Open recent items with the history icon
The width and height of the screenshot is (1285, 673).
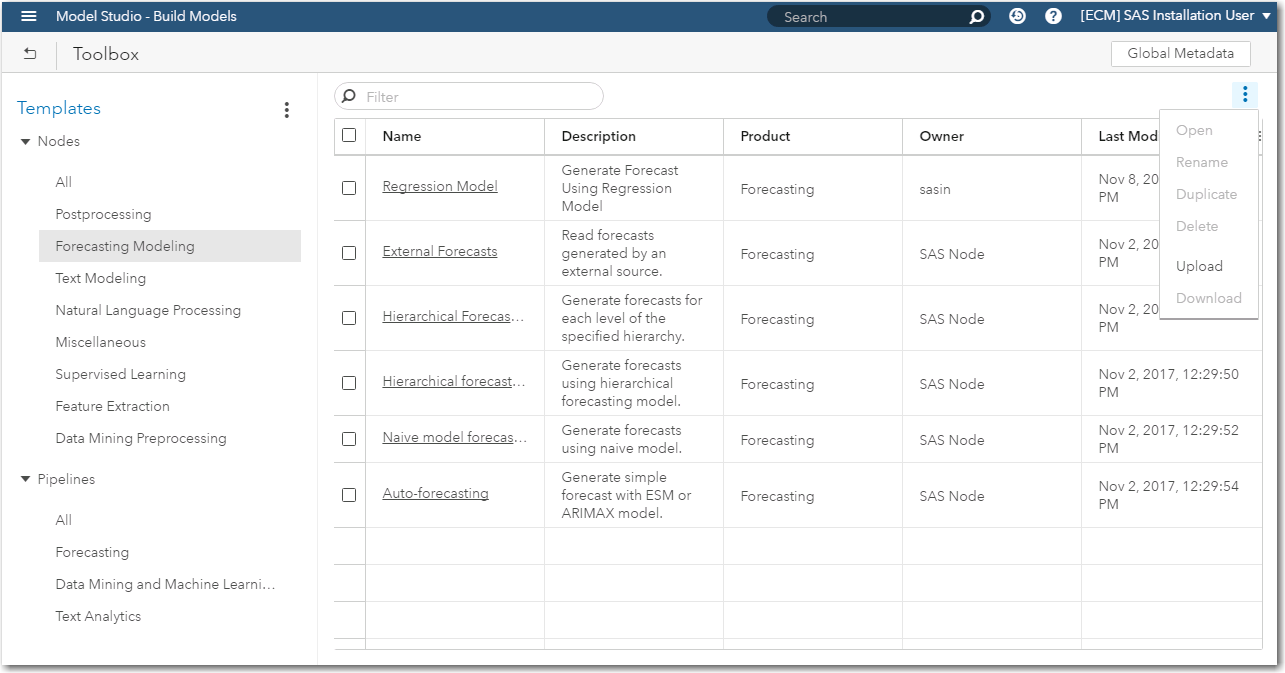click(1017, 16)
